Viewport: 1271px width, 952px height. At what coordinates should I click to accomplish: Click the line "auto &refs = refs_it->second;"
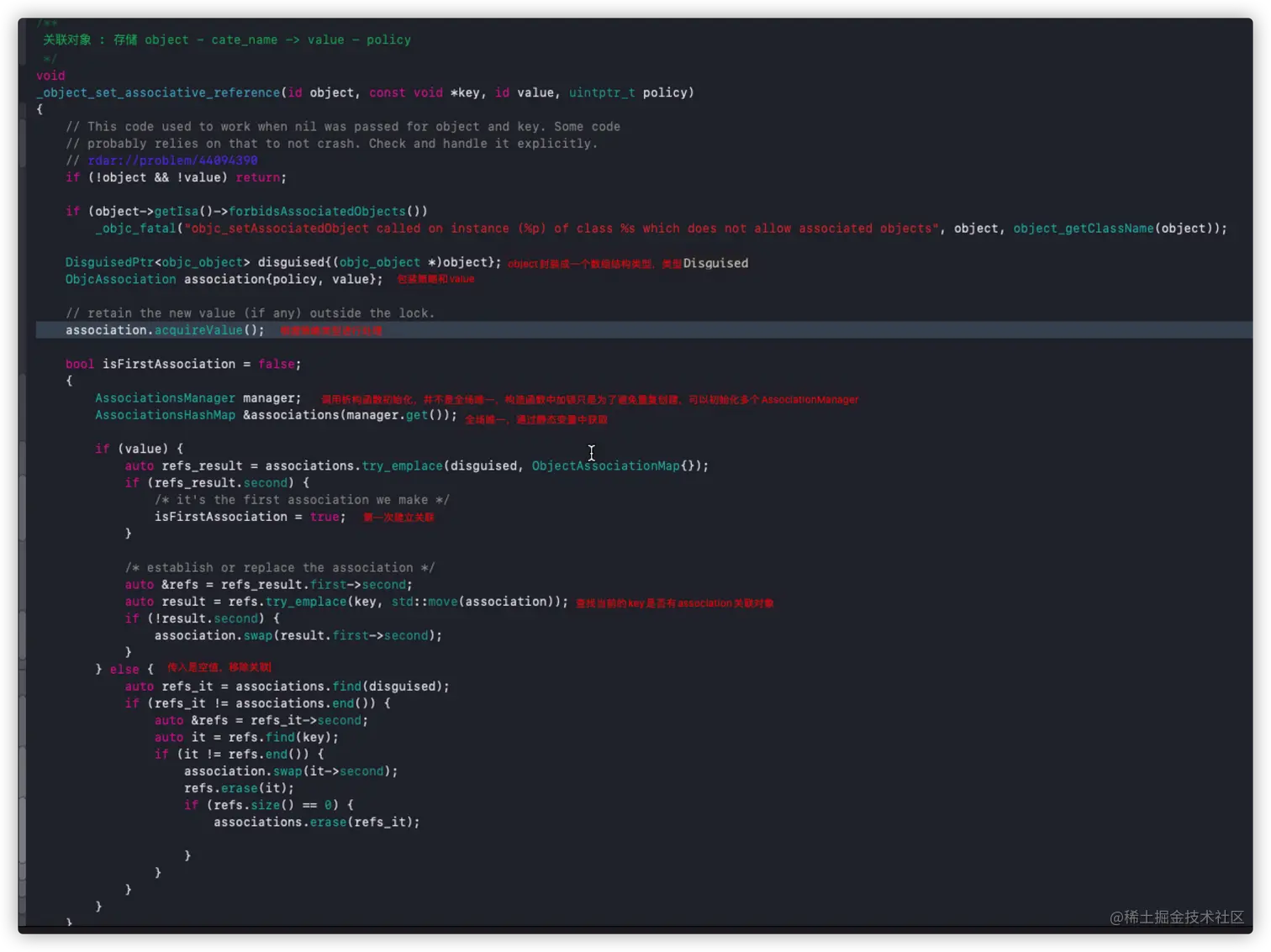261,720
